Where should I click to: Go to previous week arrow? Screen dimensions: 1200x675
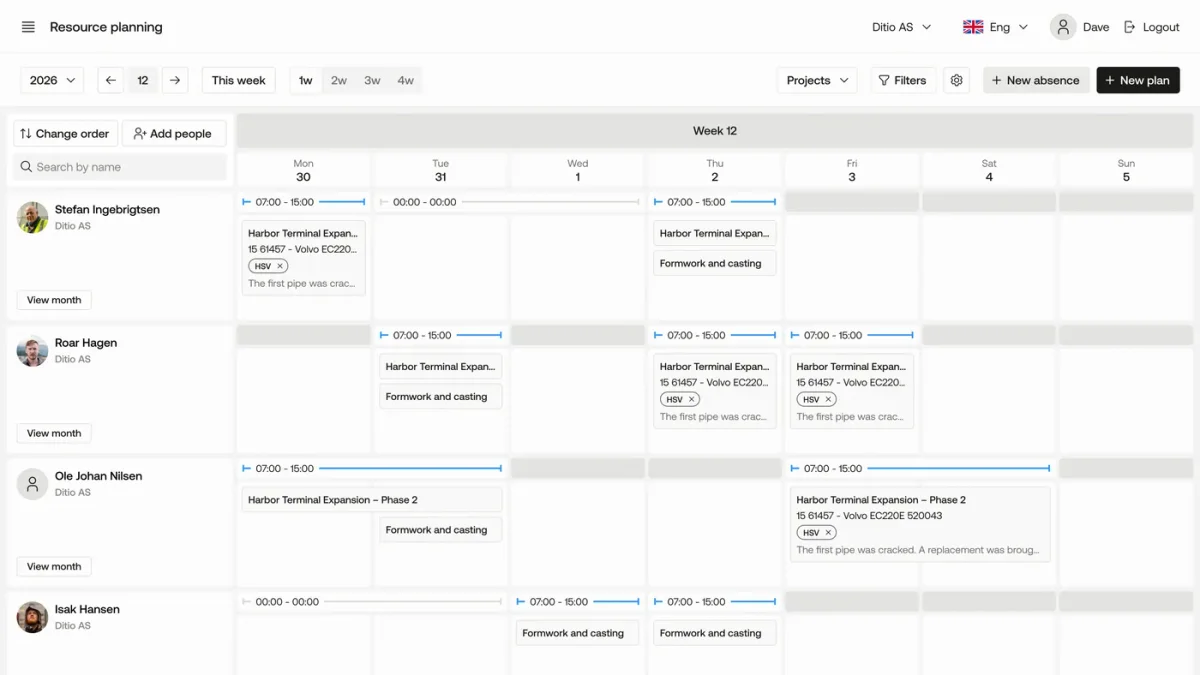tap(111, 81)
